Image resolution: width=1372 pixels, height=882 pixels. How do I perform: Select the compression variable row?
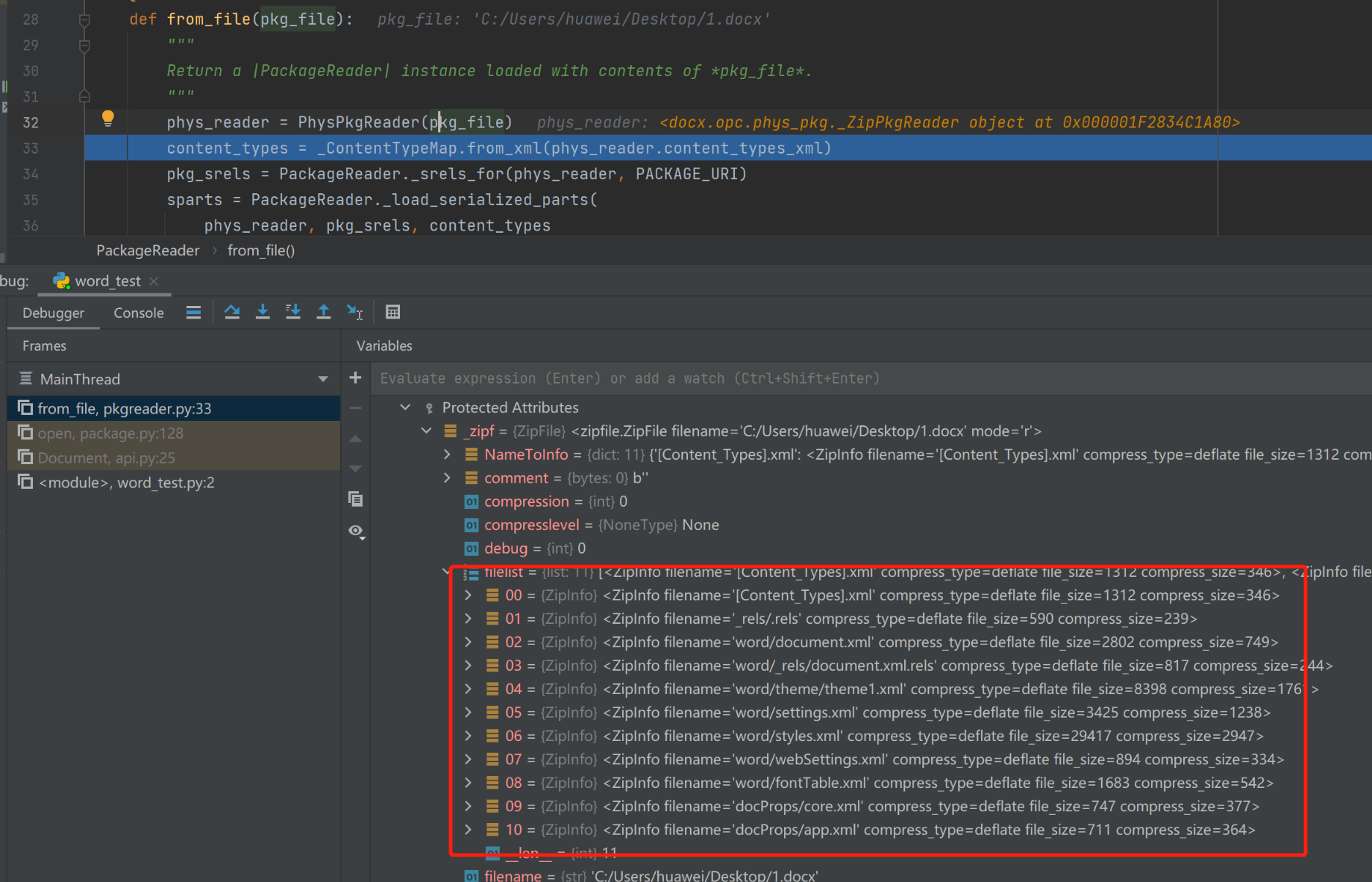pyautogui.click(x=871, y=501)
